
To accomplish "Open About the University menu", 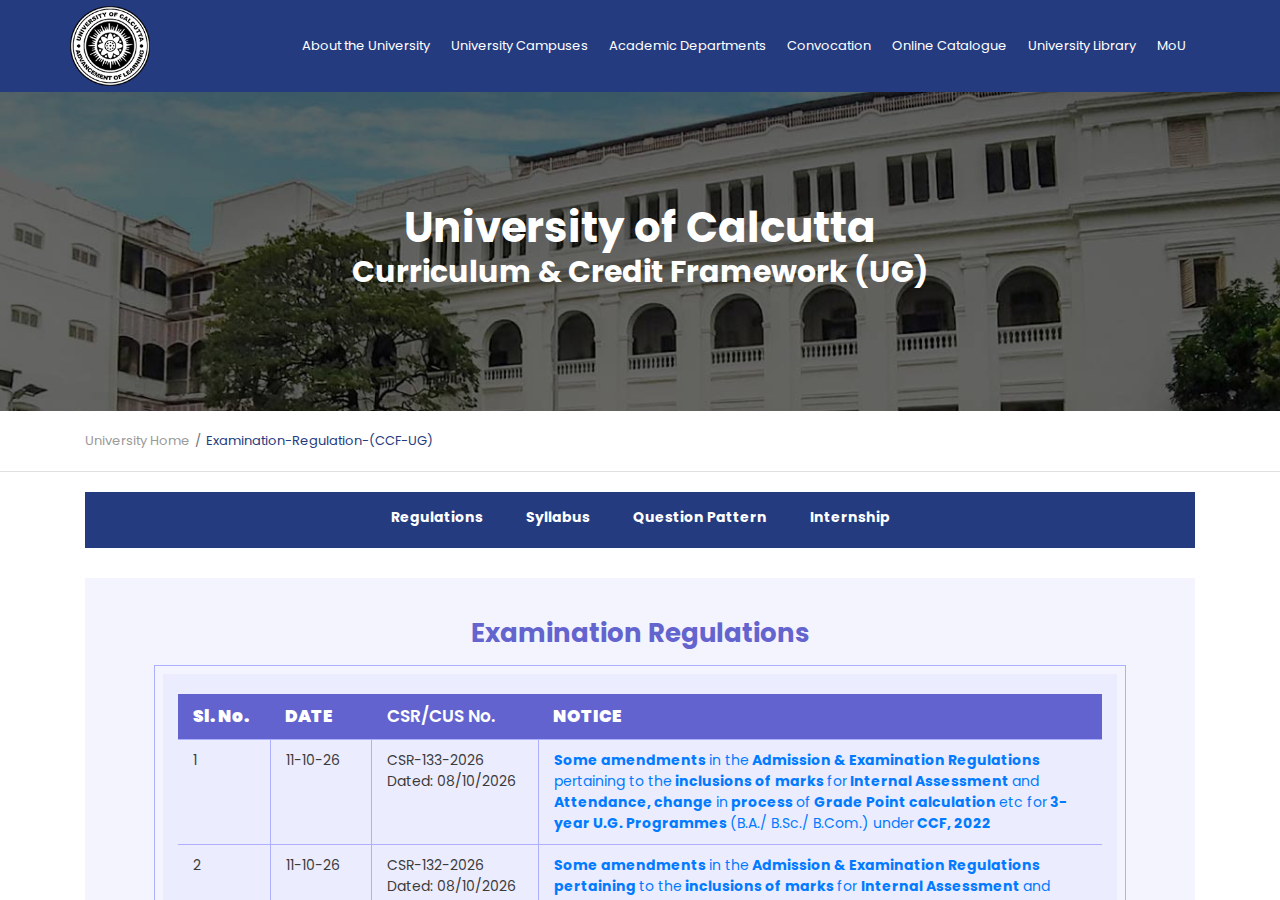I will click(366, 46).
